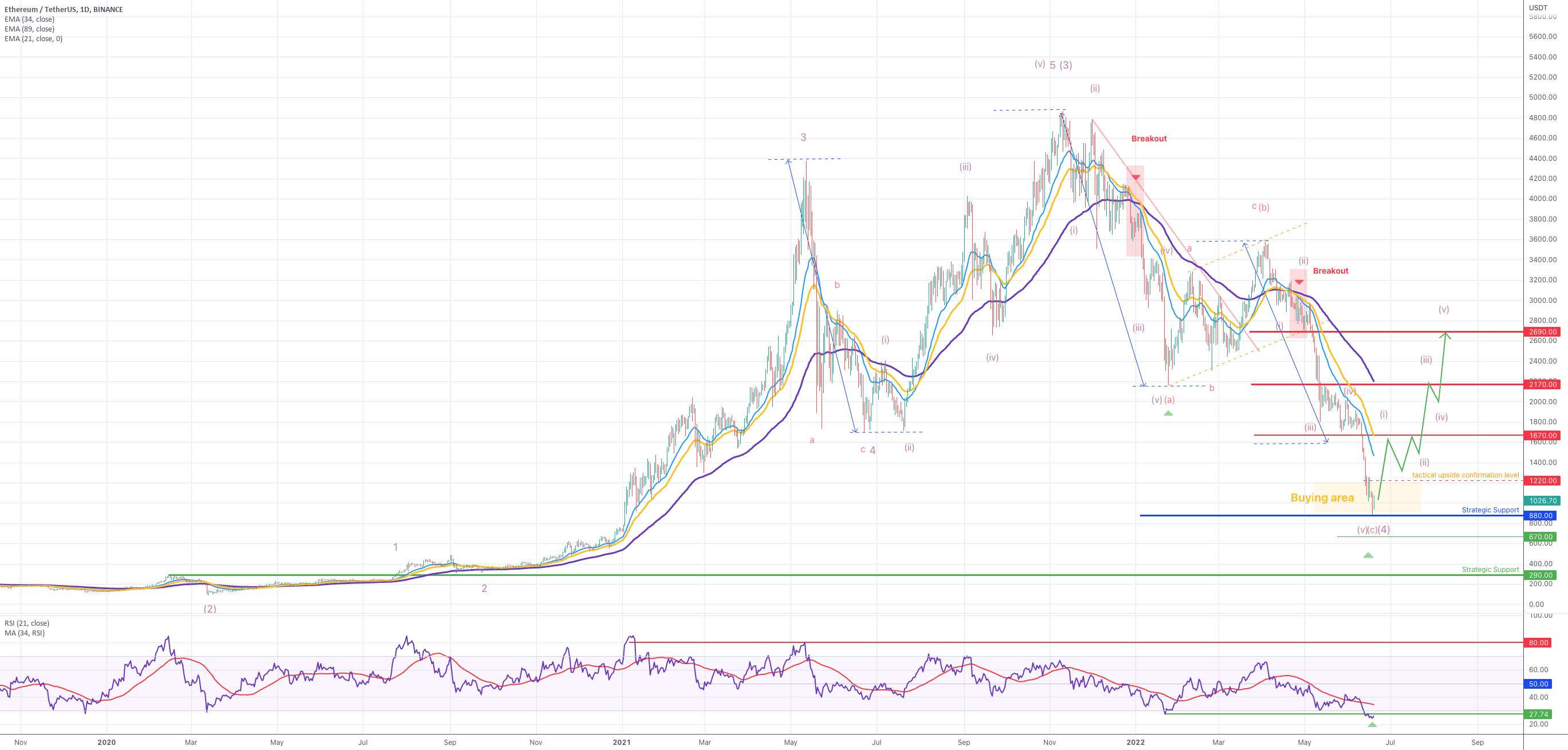The height and width of the screenshot is (750, 1568).
Task: Click the green 'Strategic Support' label
Action: [1490, 569]
